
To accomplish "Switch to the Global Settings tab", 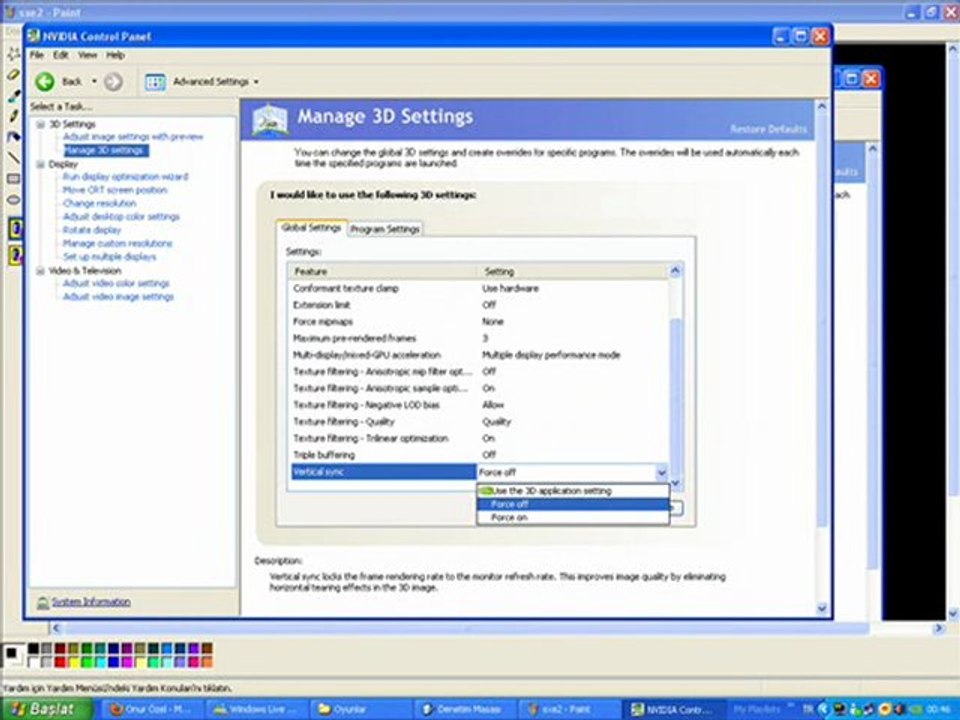I will 311,228.
